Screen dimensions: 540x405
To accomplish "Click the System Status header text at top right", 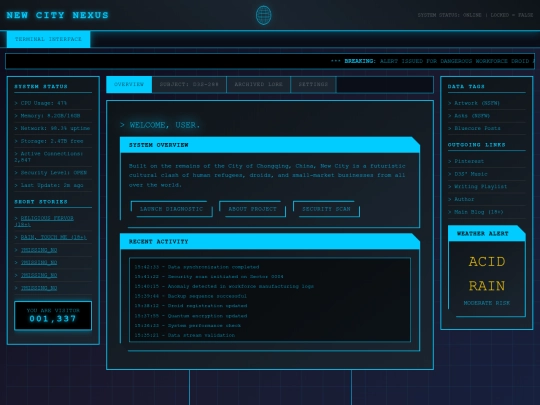I will (x=475, y=15).
